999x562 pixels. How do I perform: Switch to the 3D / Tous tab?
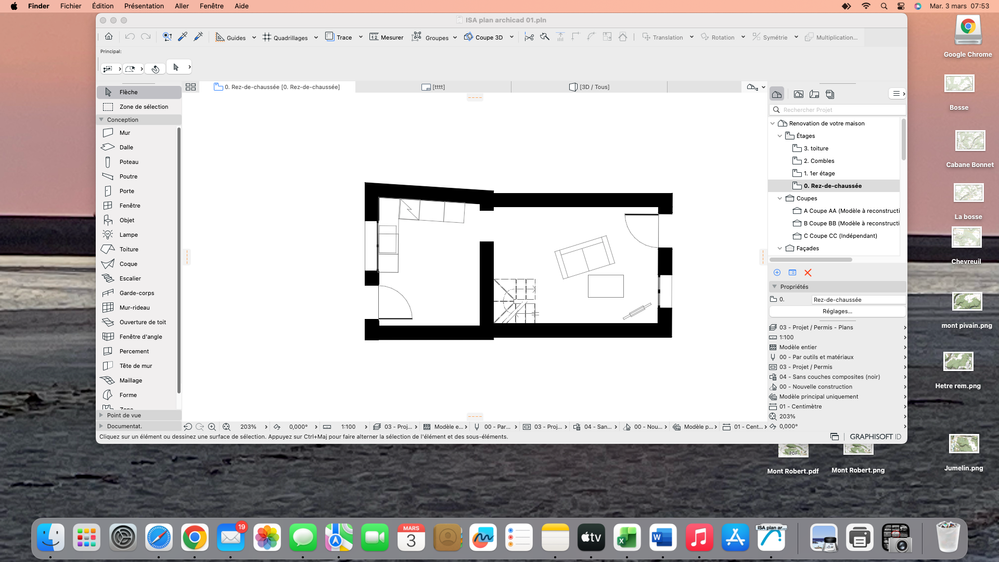pos(589,87)
